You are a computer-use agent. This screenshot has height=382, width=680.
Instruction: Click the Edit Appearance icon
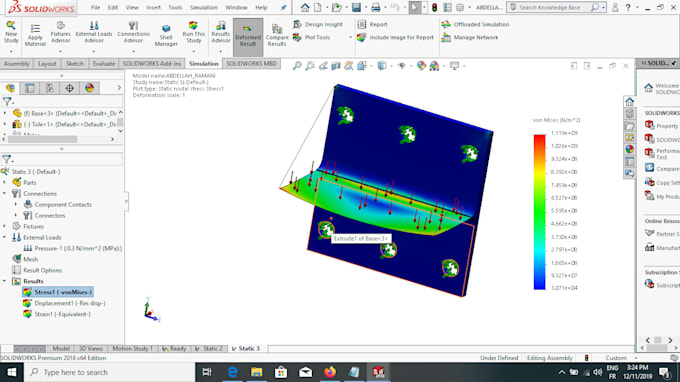point(421,66)
